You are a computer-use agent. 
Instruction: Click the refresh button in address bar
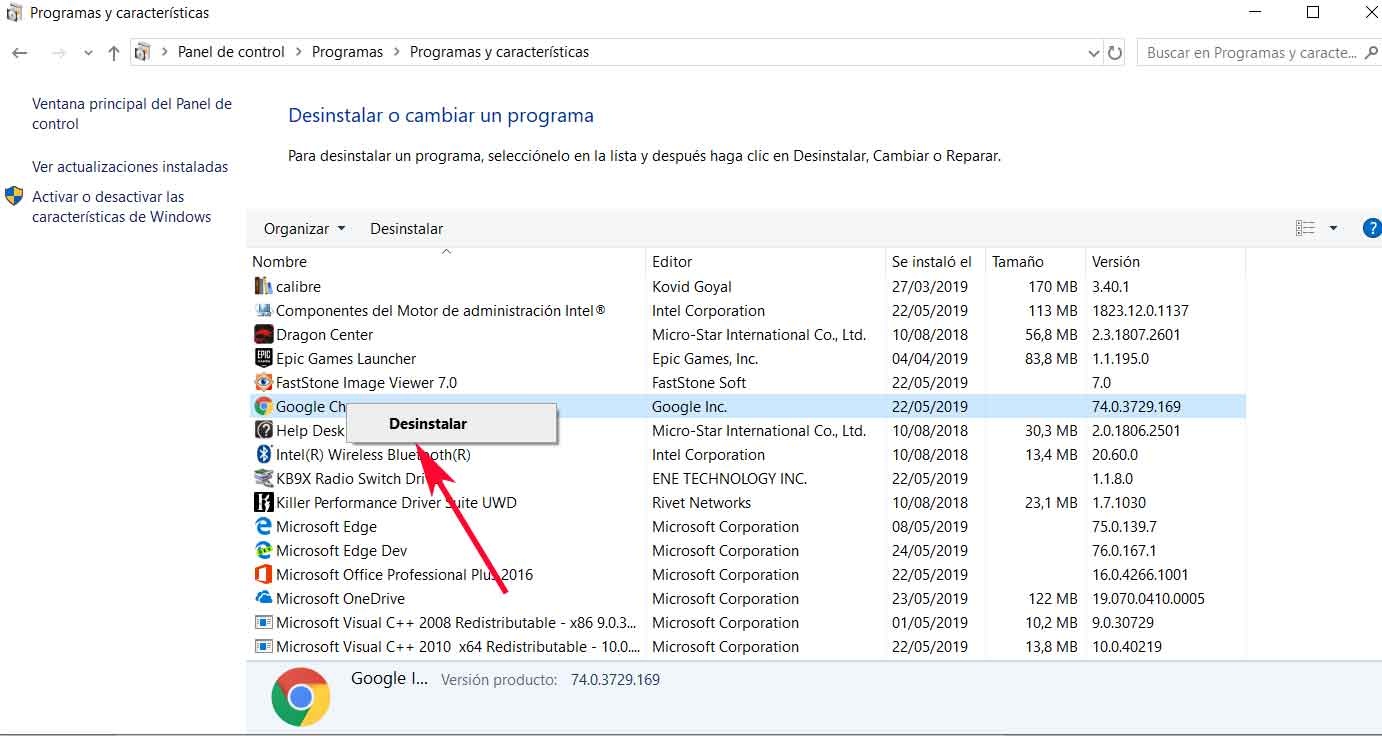pyautogui.click(x=1116, y=53)
